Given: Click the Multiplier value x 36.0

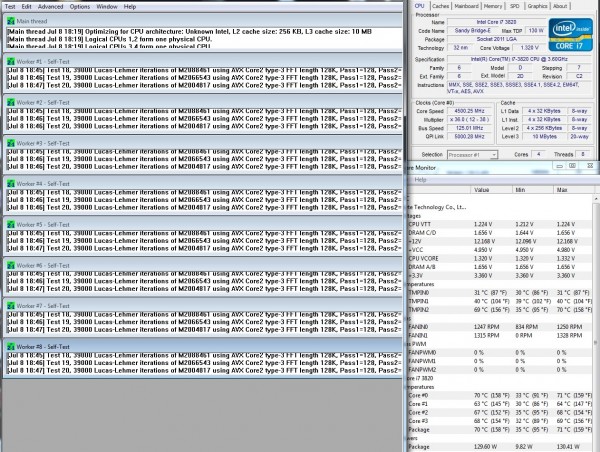Looking at the screenshot, I should (470, 120).
